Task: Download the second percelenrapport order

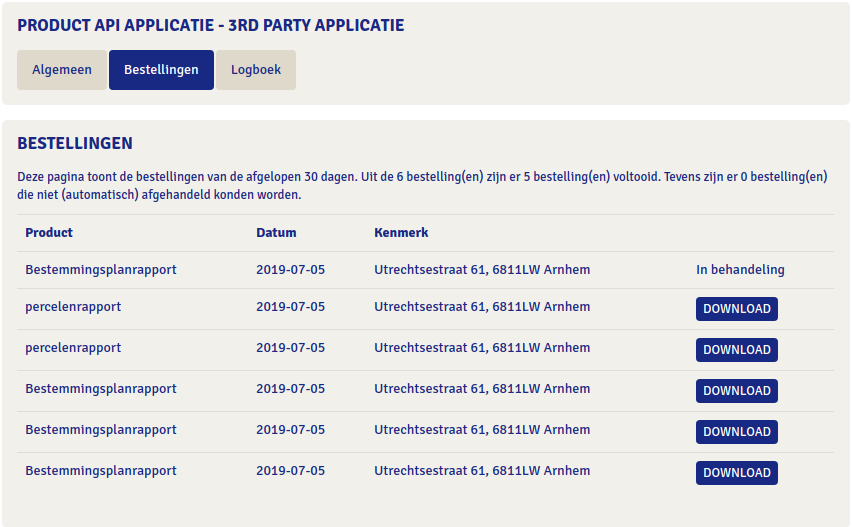Action: coord(736,350)
